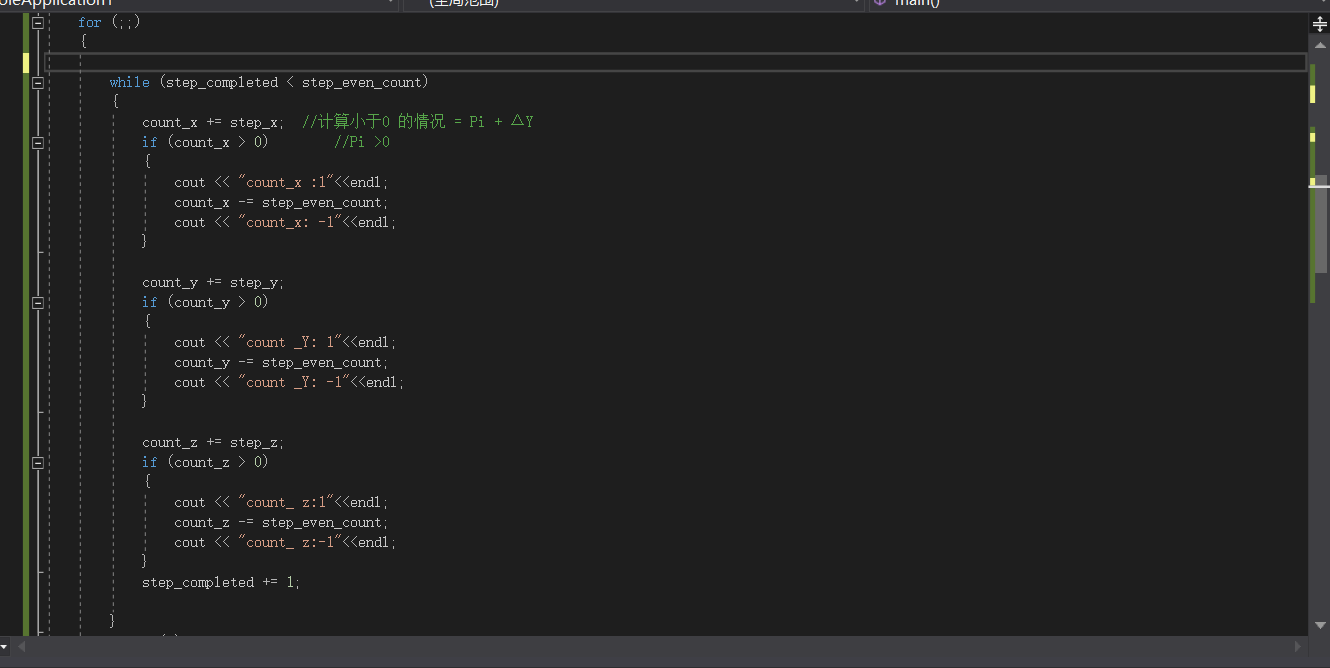Click the 'while' keyword
Image resolution: width=1330 pixels, height=668 pixels.
click(x=130, y=83)
